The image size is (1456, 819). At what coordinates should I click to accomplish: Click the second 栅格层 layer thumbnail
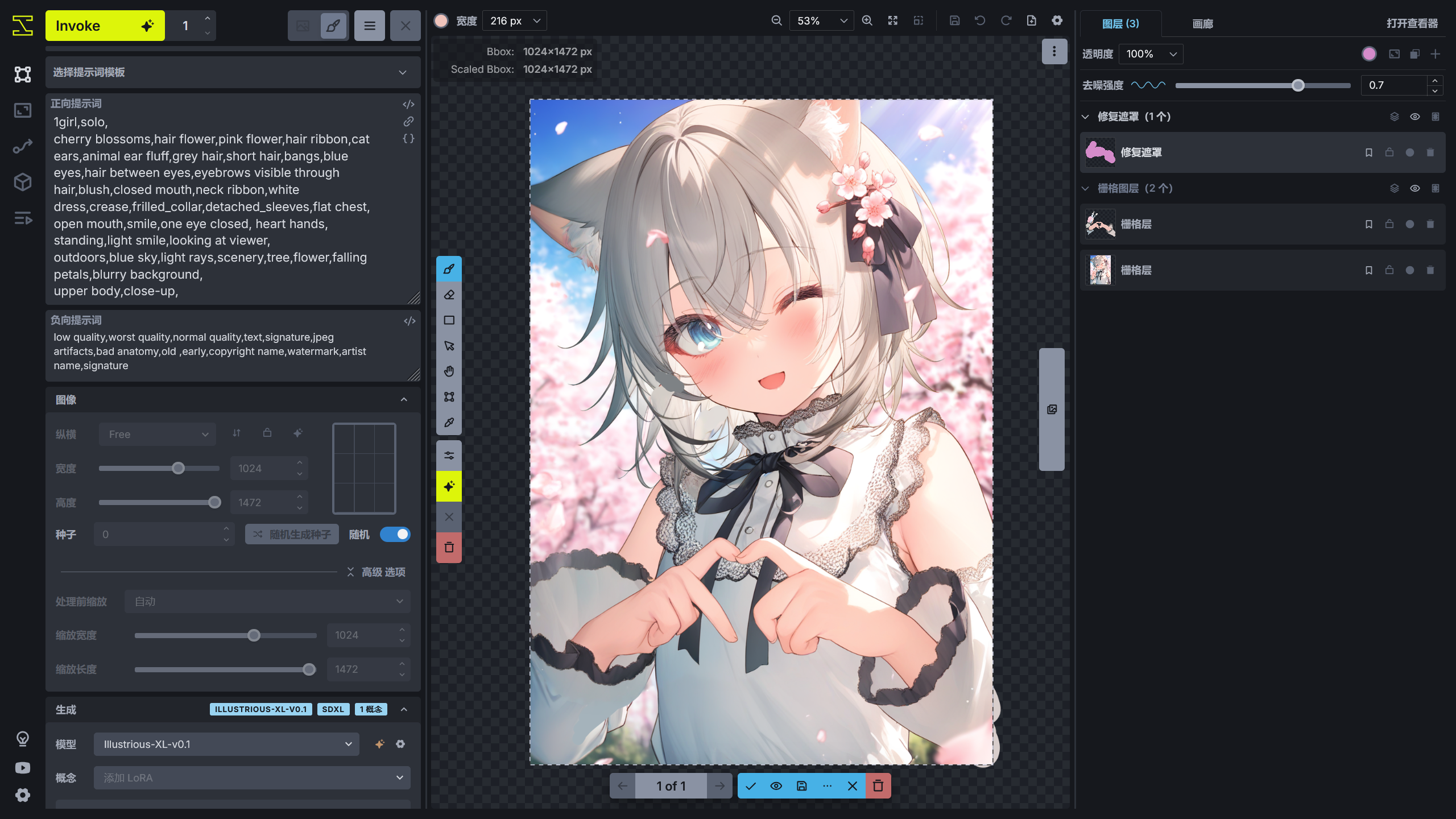pyautogui.click(x=1099, y=270)
